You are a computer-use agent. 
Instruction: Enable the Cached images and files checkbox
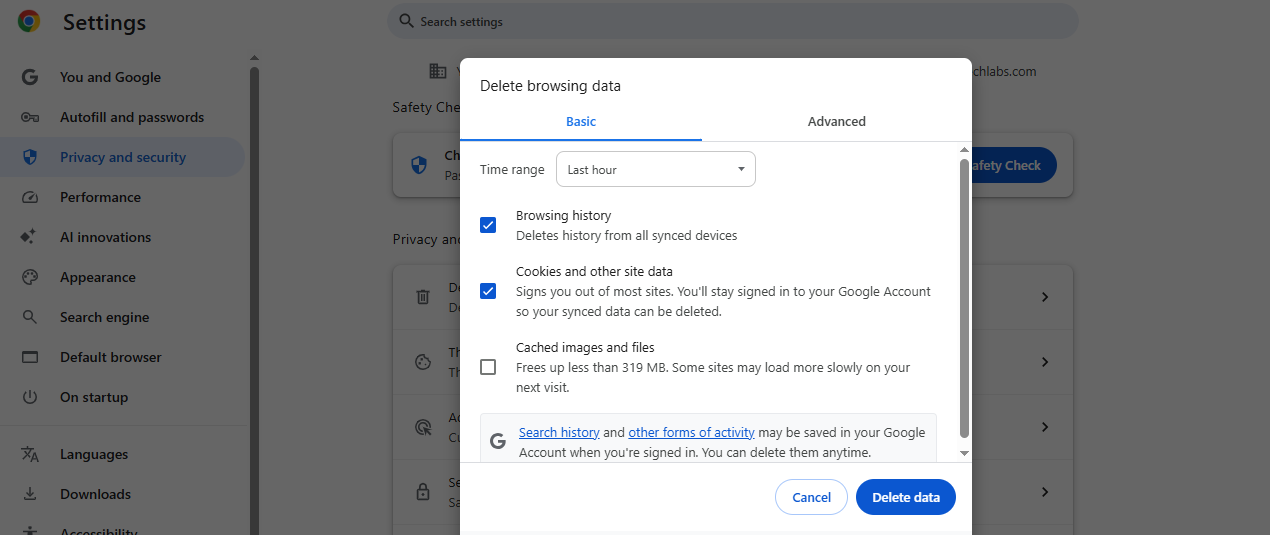tap(488, 367)
